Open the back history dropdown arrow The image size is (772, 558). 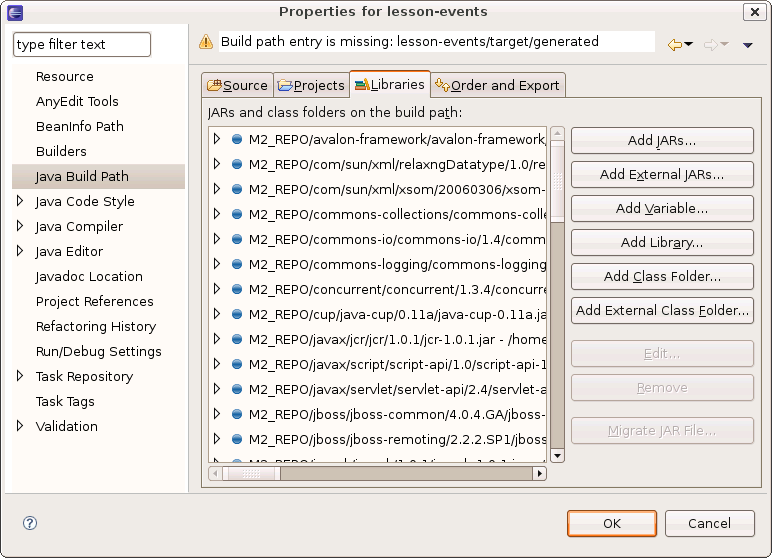pyautogui.click(x=688, y=44)
